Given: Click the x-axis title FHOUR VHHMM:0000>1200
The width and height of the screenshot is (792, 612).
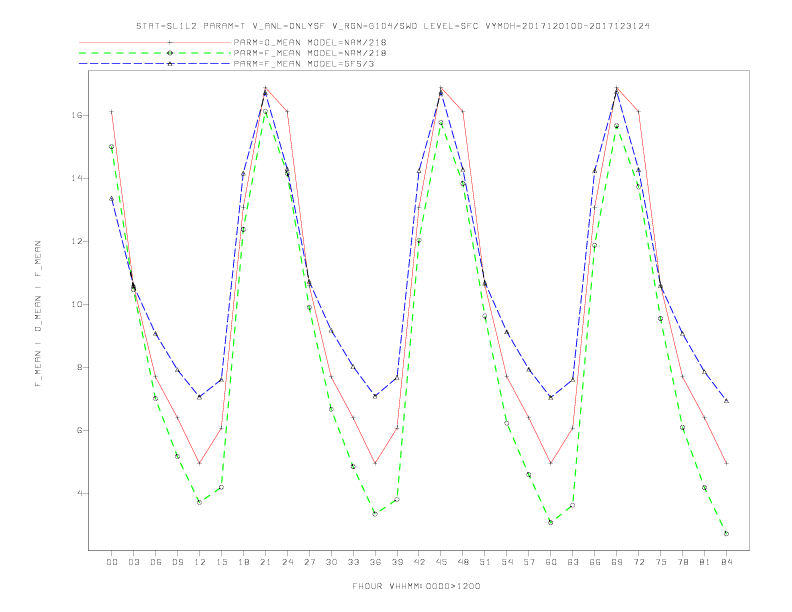Looking at the screenshot, I should click(416, 586).
